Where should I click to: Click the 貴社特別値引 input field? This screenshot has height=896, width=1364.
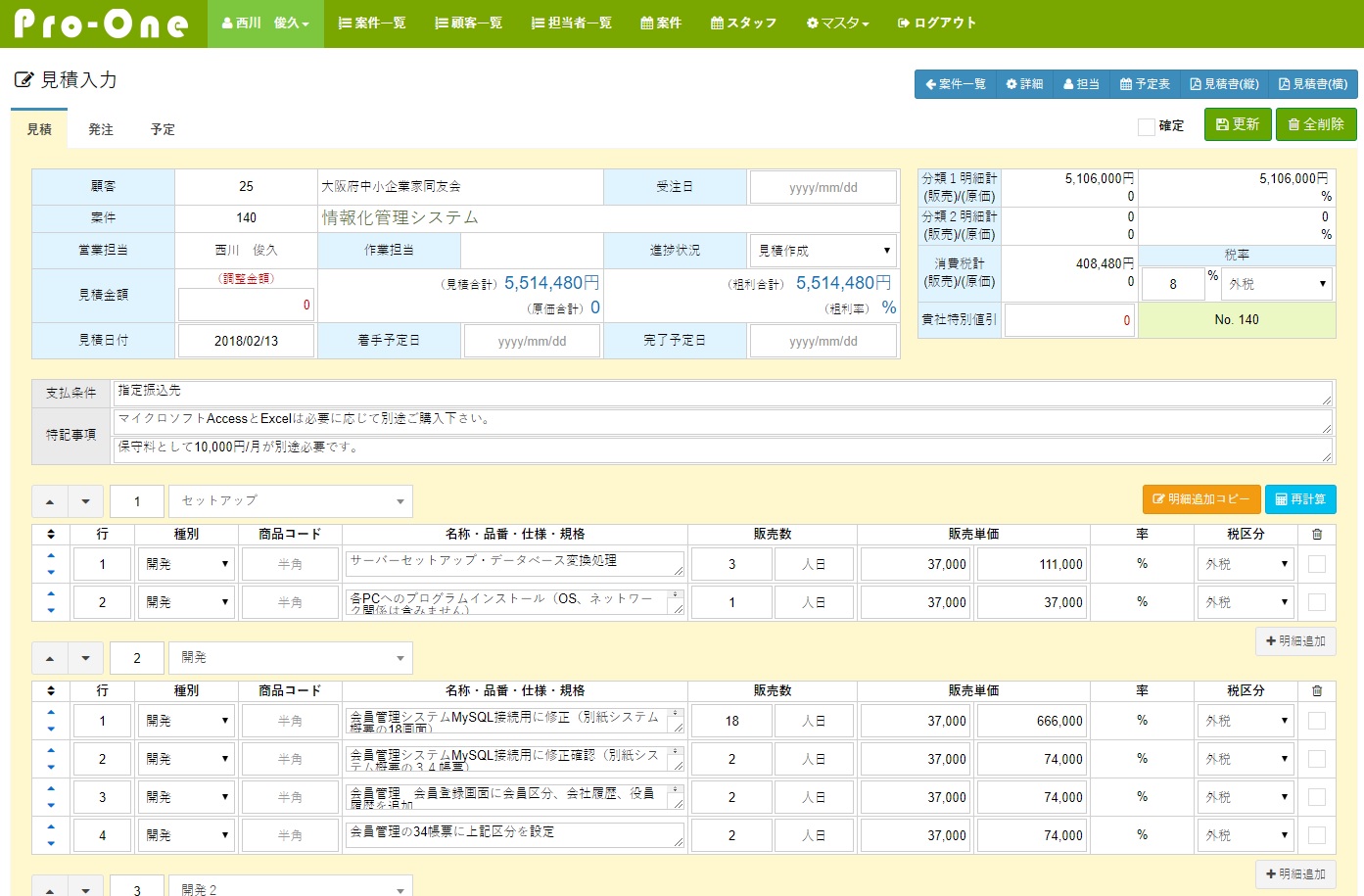click(x=1069, y=320)
